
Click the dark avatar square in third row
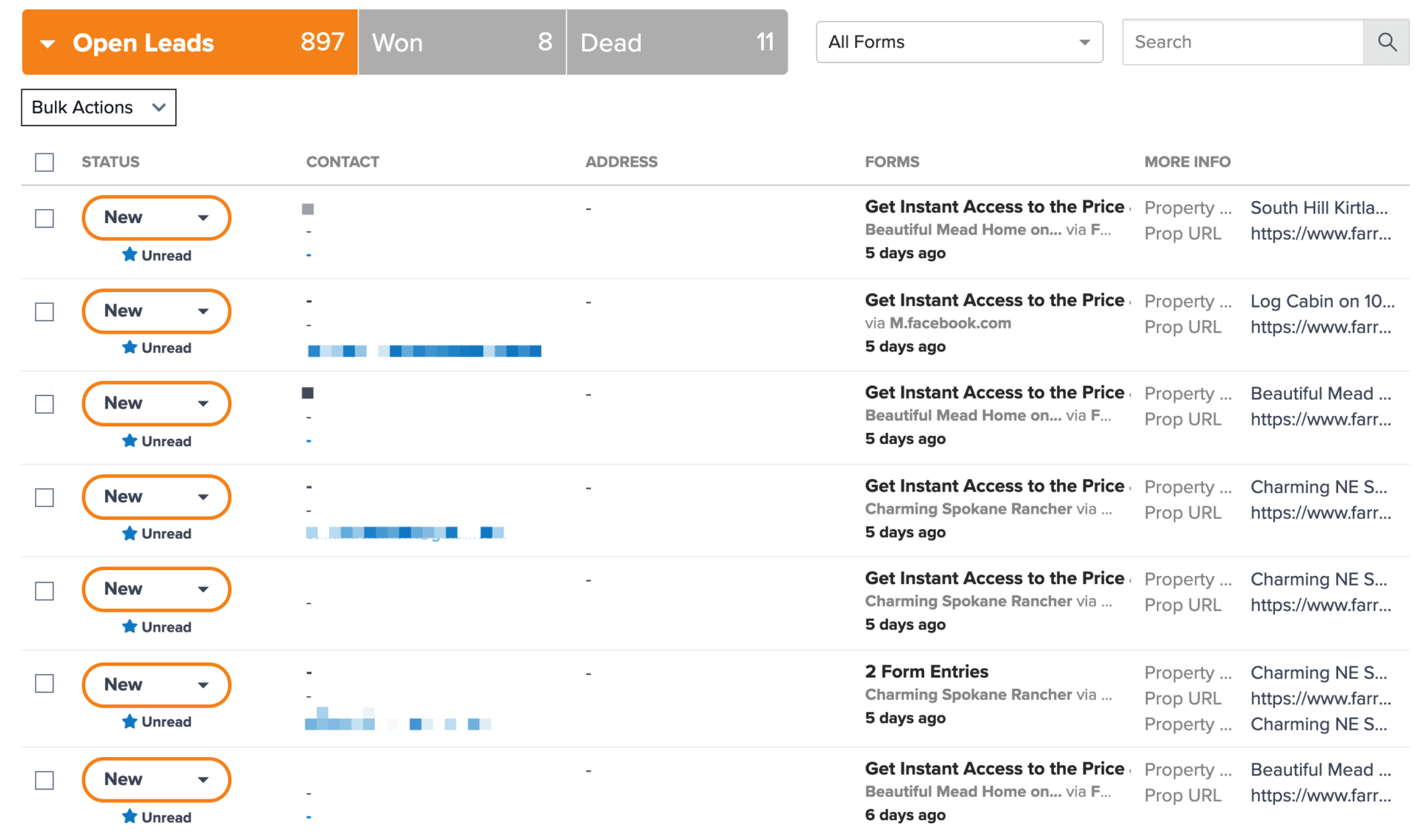point(308,393)
